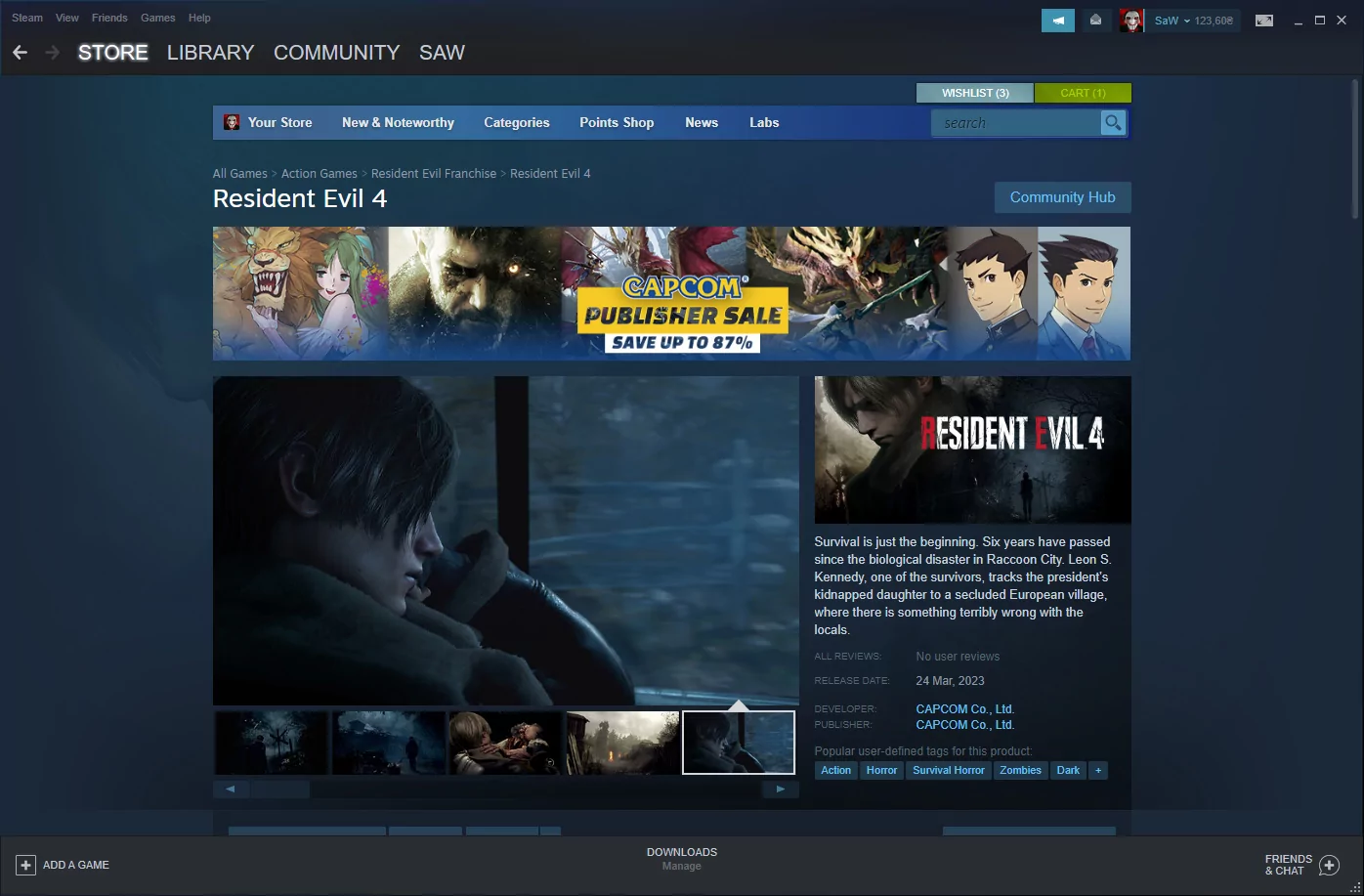
Task: Open FRIENDS & CHAT text
Action: (1288, 865)
